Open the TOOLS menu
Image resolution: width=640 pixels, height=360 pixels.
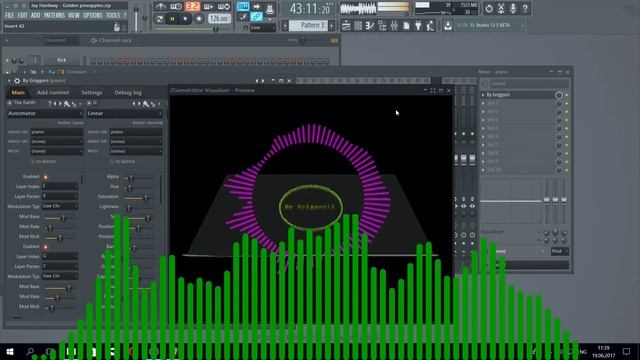[113, 16]
